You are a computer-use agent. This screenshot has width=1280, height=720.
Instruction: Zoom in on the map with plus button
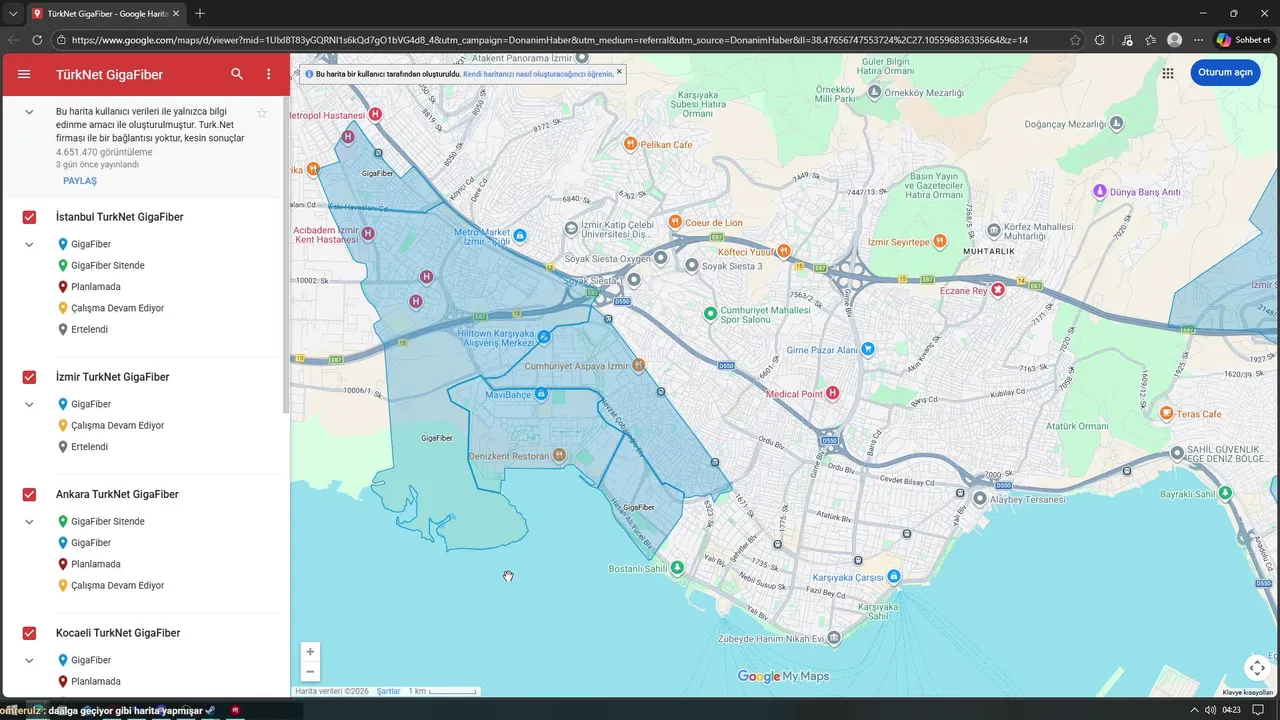(310, 651)
